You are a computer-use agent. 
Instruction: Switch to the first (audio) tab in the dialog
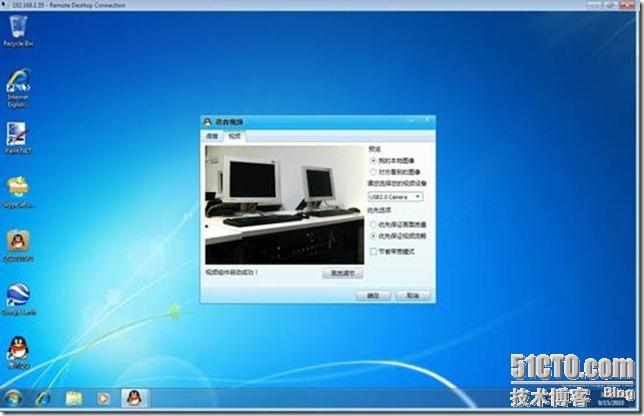(212, 136)
